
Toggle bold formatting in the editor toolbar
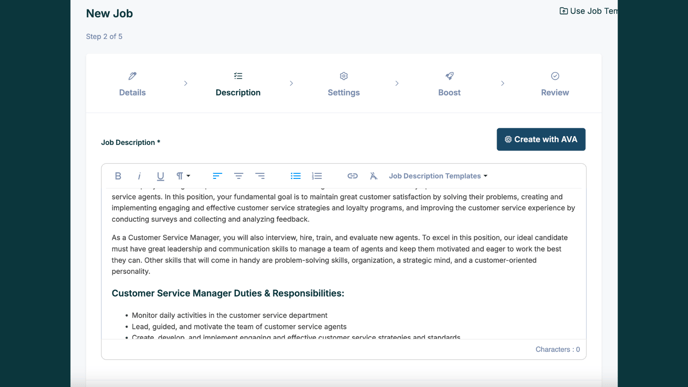pyautogui.click(x=118, y=176)
